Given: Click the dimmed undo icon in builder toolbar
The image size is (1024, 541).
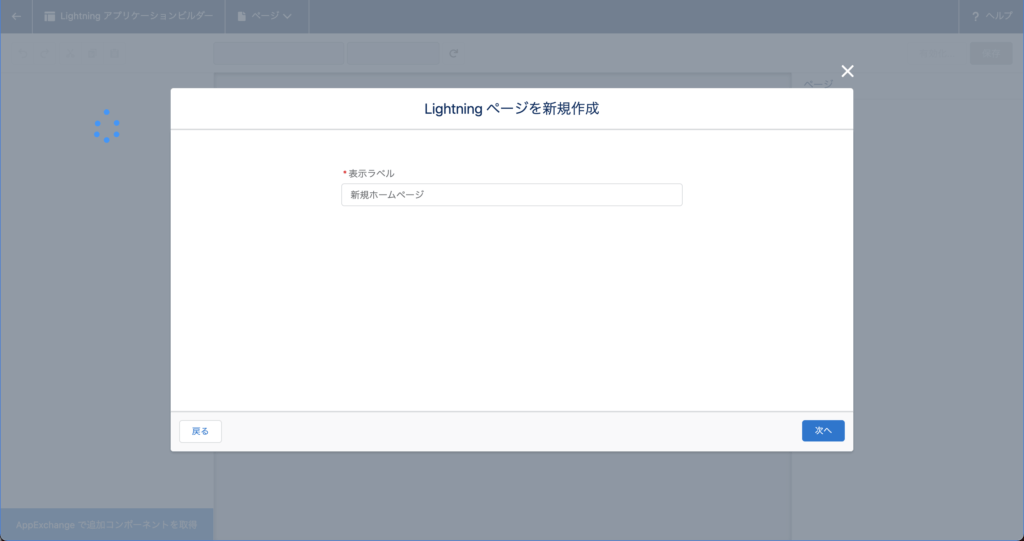Looking at the screenshot, I should (x=23, y=54).
